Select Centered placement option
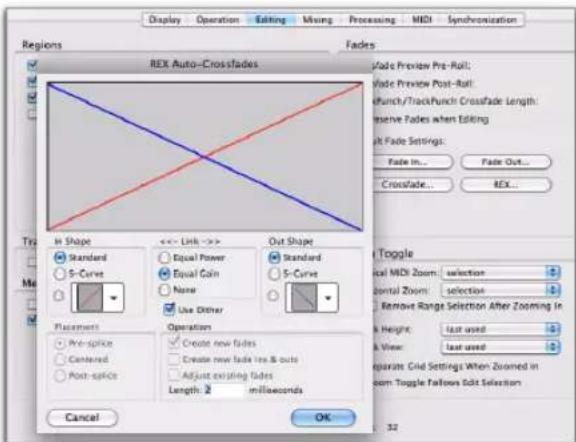576x442 pixels. pyautogui.click(x=60, y=360)
